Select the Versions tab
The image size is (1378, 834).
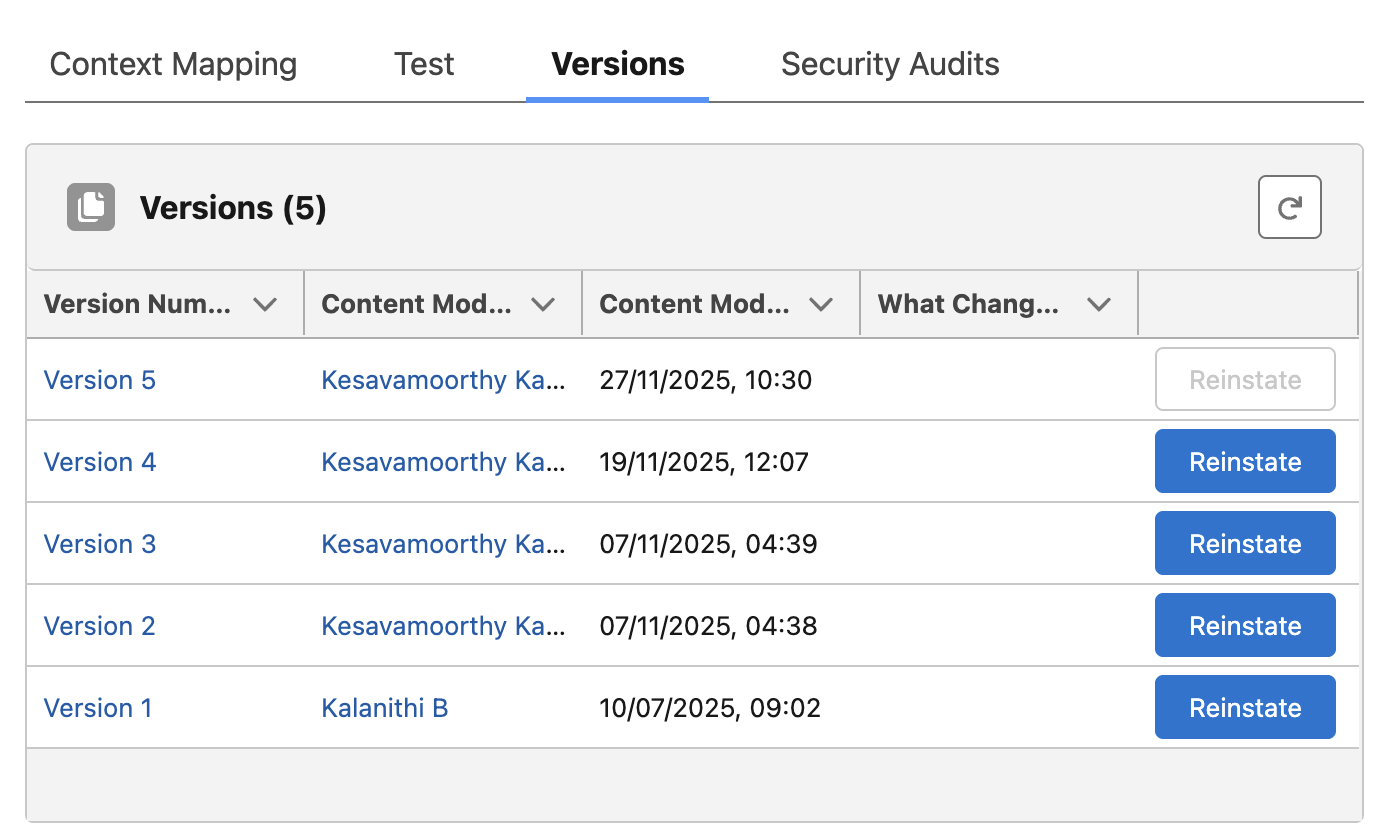pyautogui.click(x=618, y=64)
